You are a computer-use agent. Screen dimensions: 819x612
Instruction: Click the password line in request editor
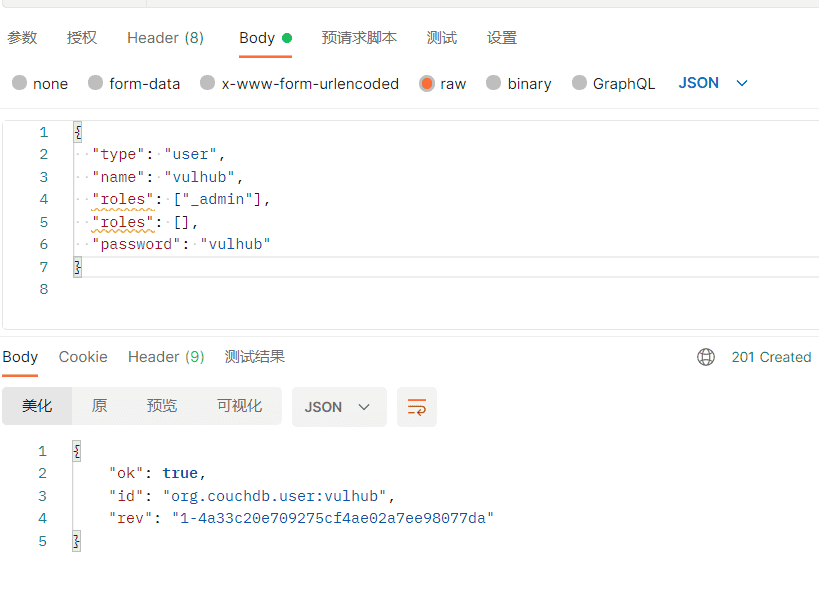pos(181,244)
